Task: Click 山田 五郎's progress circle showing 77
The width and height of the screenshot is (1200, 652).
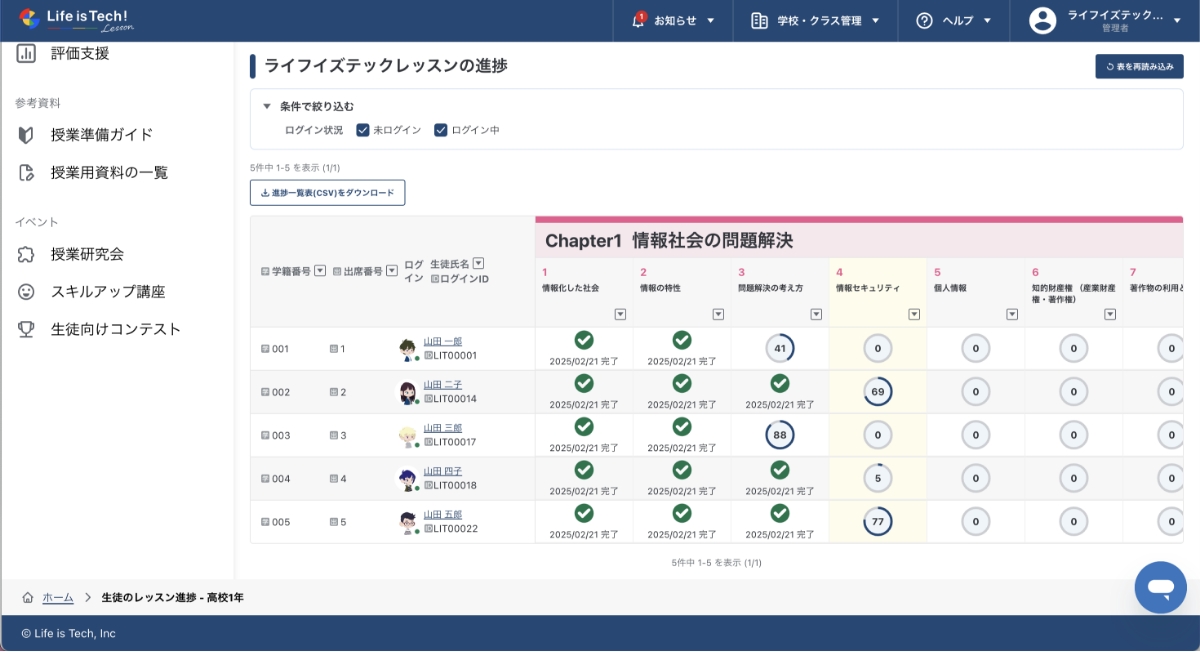Action: (x=878, y=522)
